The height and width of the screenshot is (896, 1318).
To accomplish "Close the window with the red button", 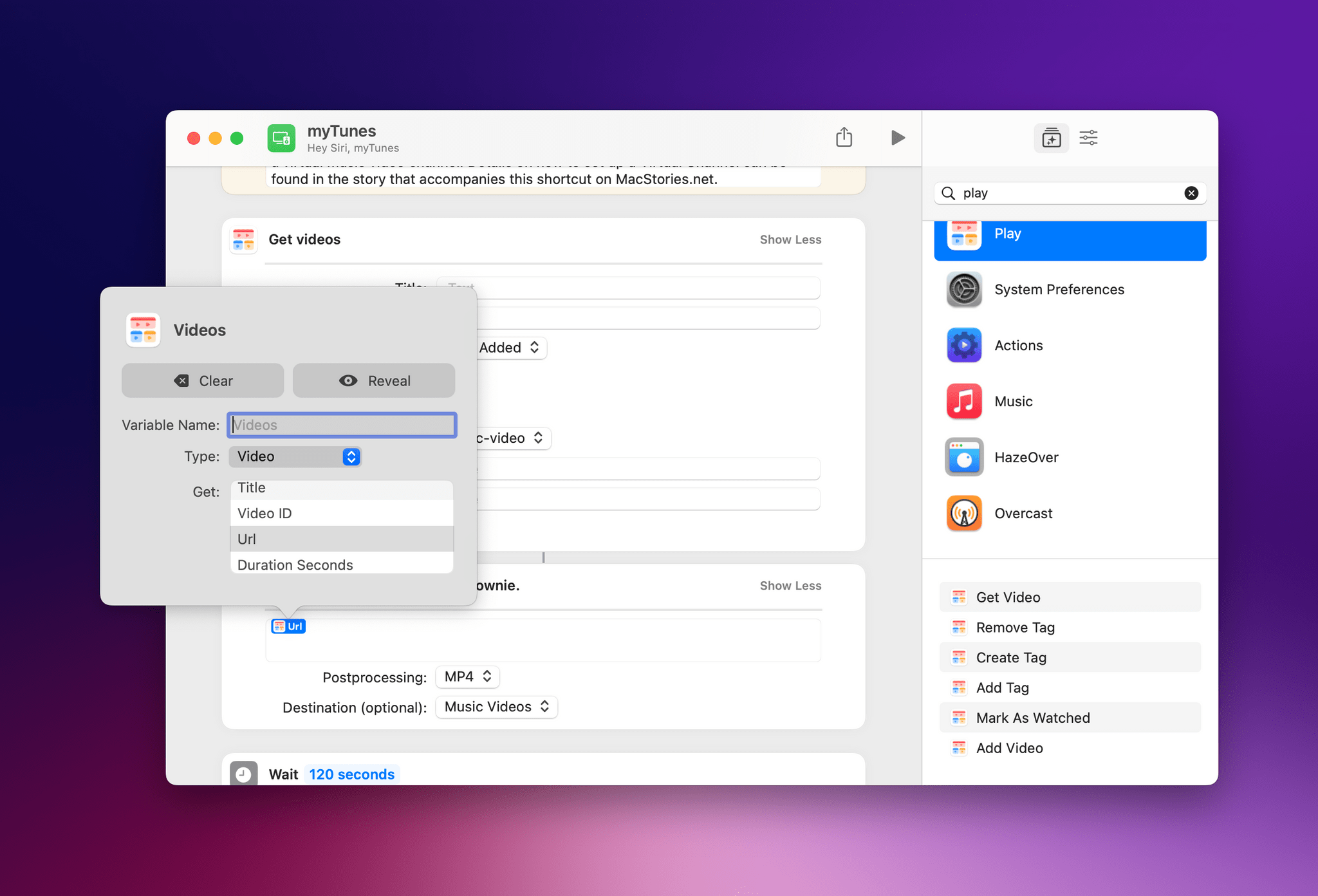I will (194, 138).
